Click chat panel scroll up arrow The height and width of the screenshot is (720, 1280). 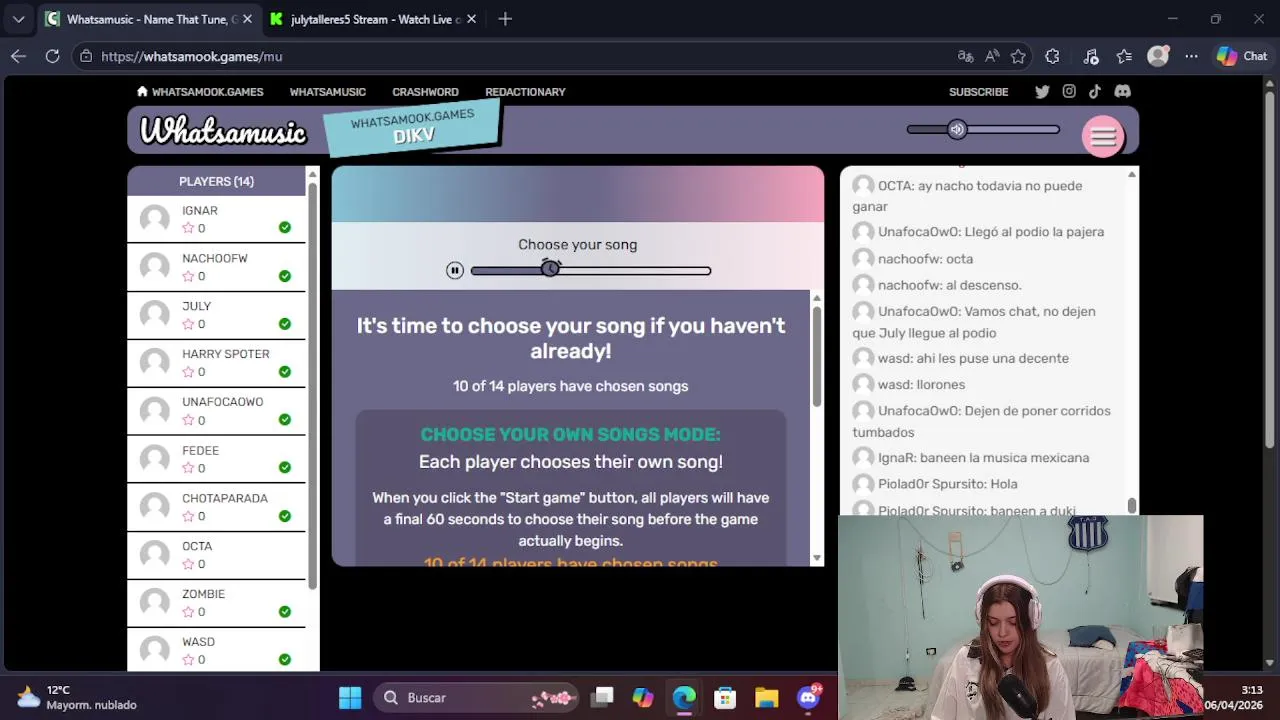[x=1132, y=174]
